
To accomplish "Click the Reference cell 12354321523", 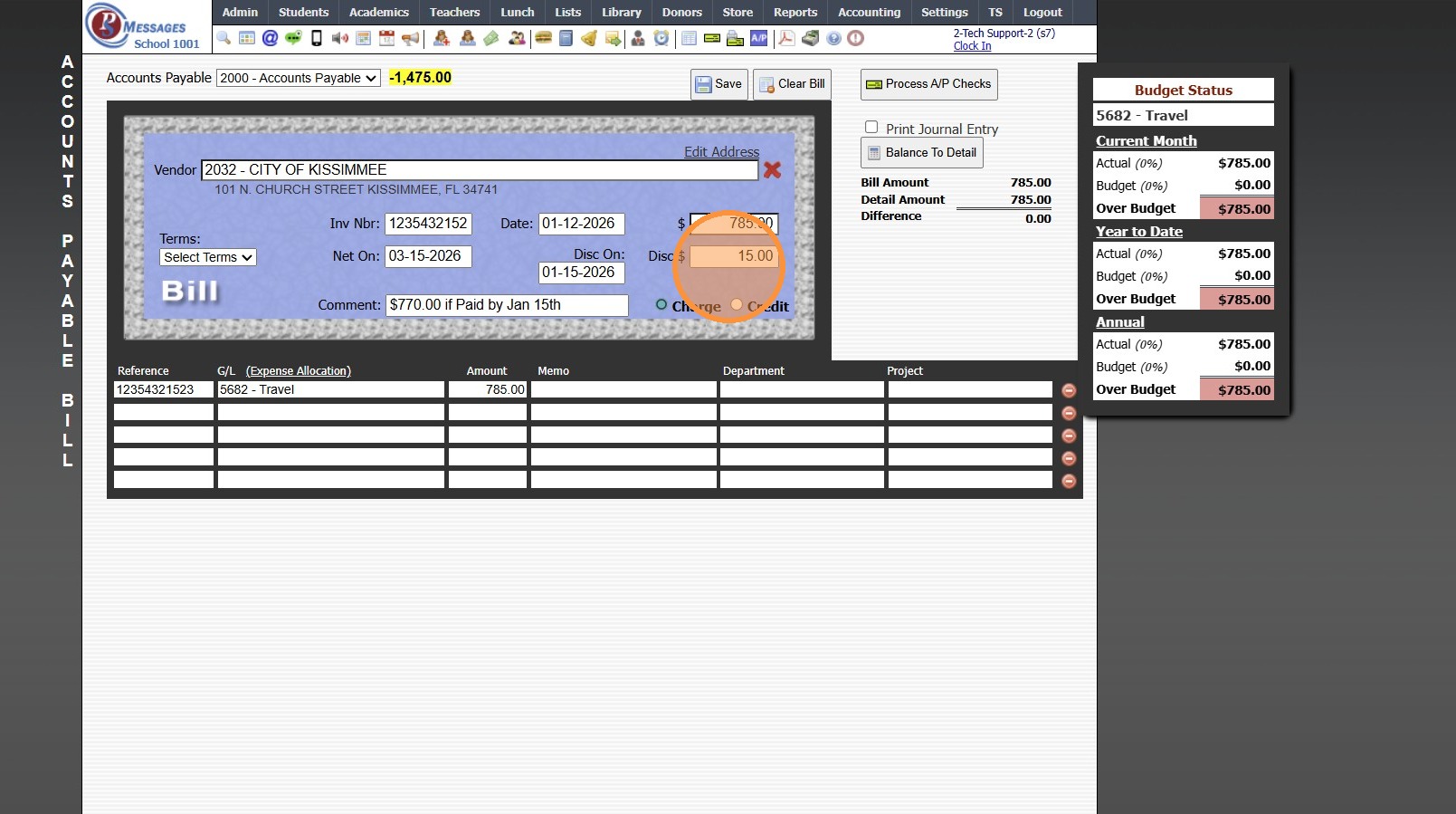I will [164, 389].
